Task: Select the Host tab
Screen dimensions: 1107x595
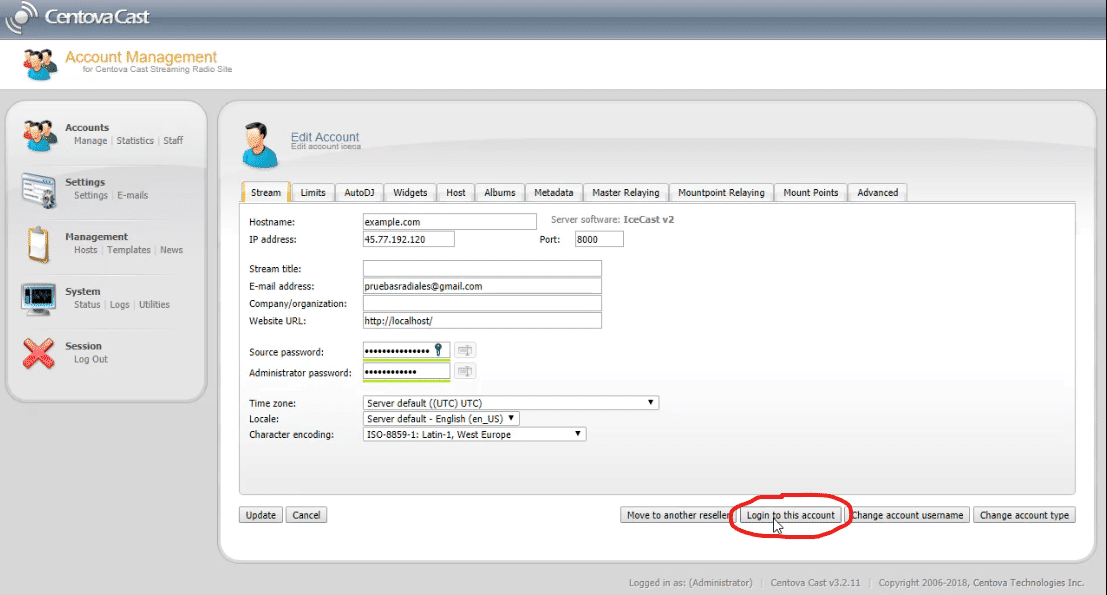Action: click(456, 193)
